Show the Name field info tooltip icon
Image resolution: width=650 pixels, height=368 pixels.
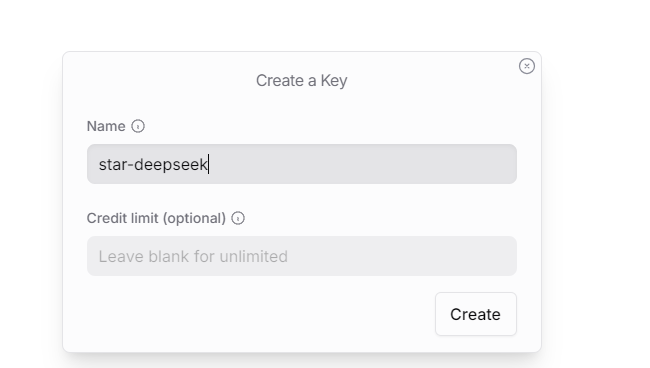[138, 126]
